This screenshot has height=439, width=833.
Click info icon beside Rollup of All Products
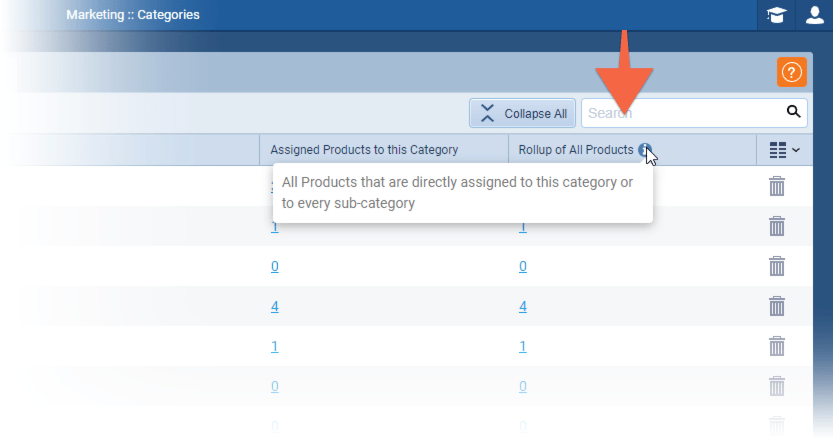[x=645, y=150]
